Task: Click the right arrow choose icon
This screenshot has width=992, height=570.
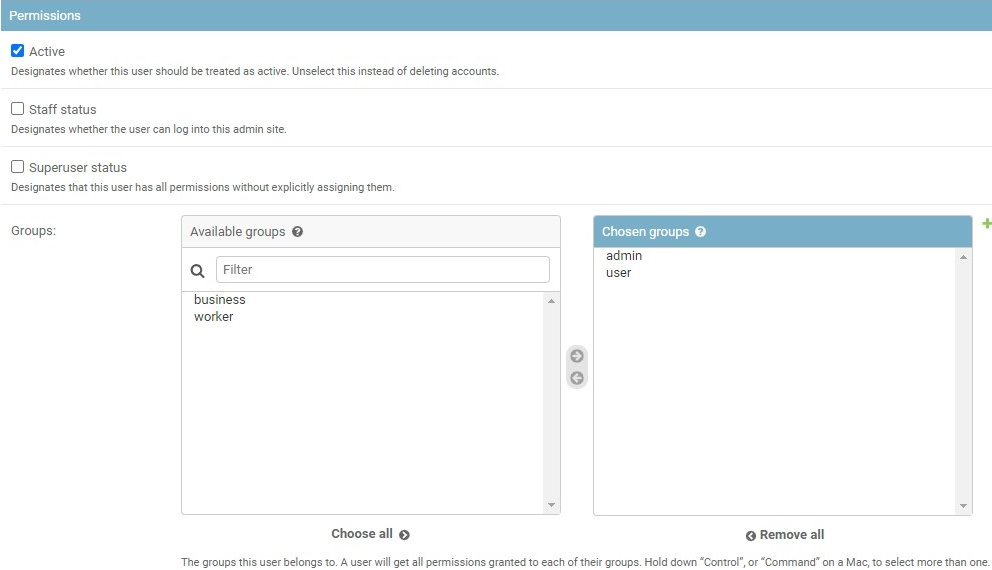Action: click(x=577, y=357)
